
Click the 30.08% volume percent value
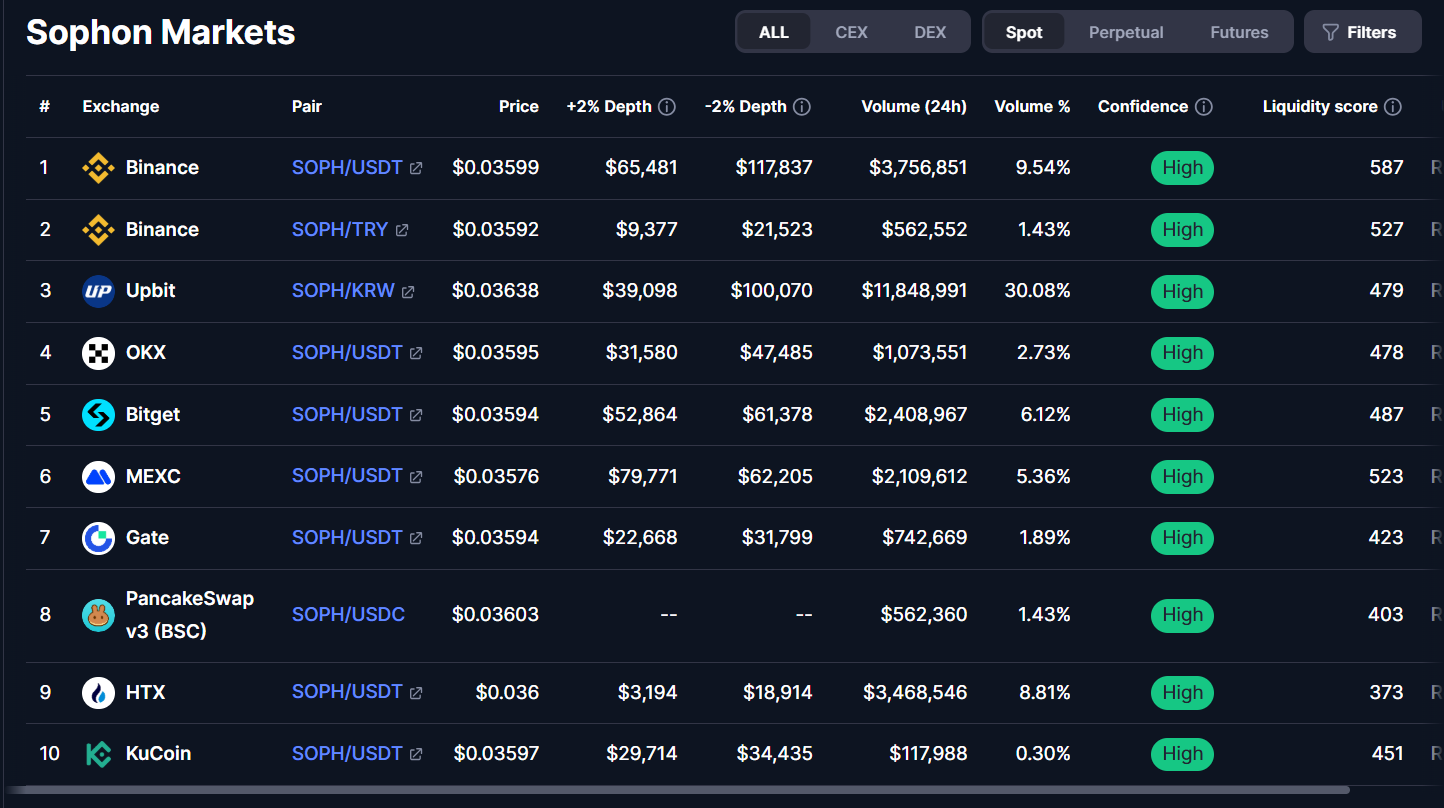1037,290
